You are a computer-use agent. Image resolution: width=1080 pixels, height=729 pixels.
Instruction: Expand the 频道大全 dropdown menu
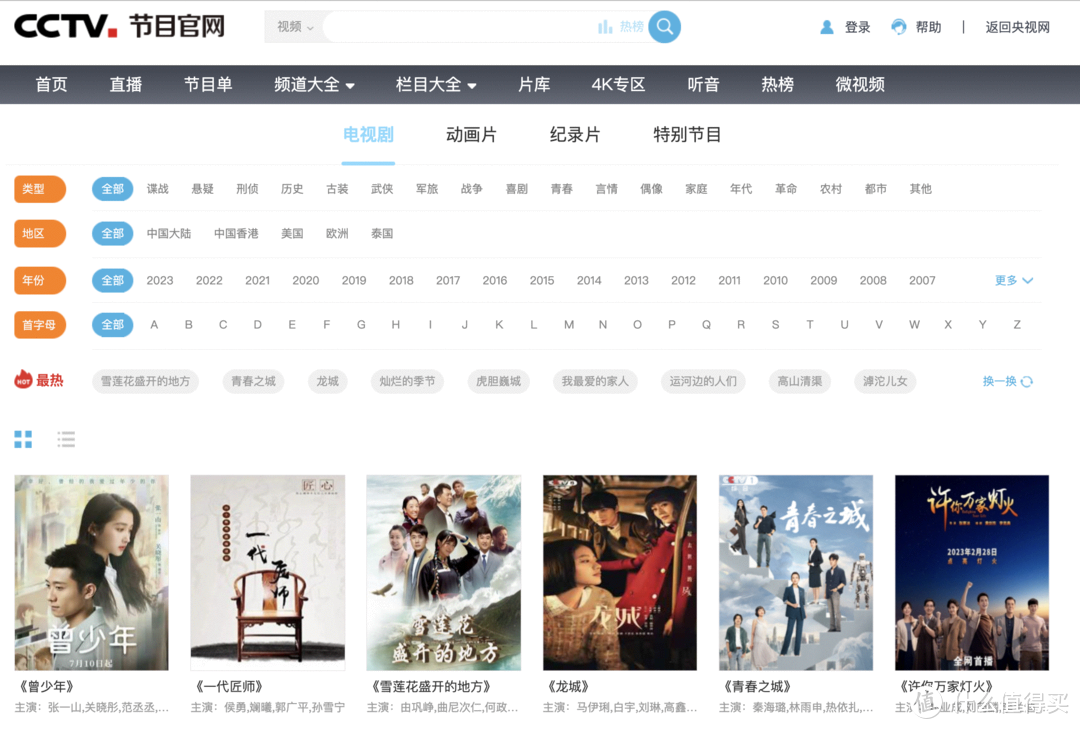coord(314,85)
